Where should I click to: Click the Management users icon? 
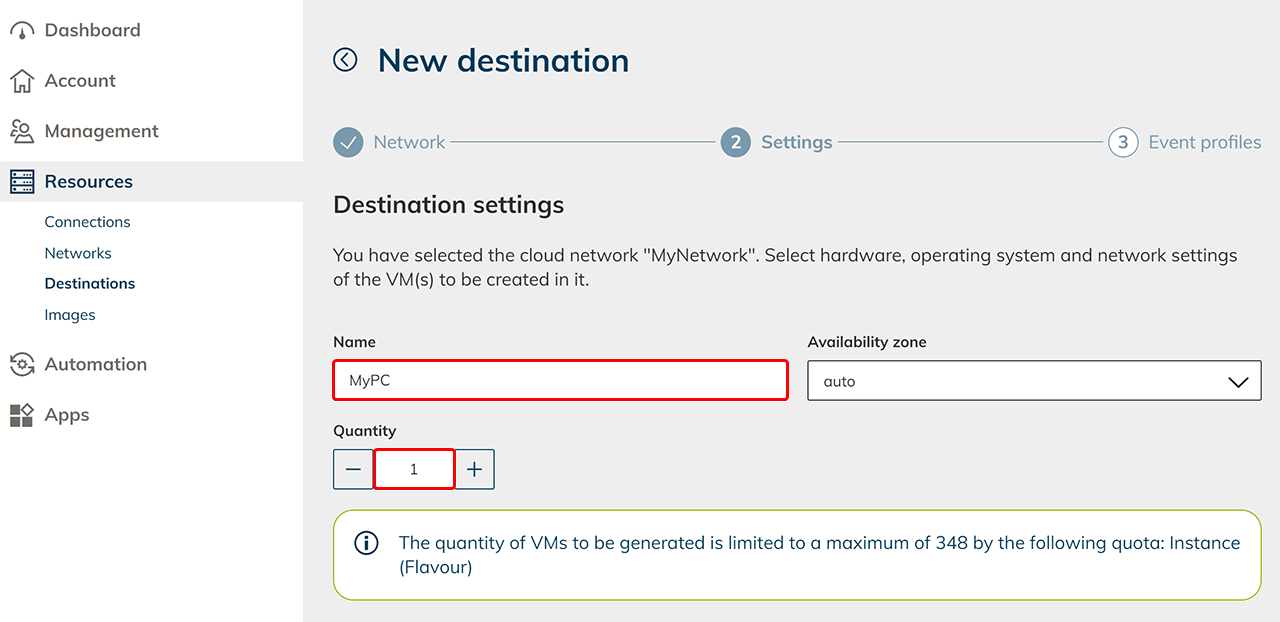coord(22,131)
